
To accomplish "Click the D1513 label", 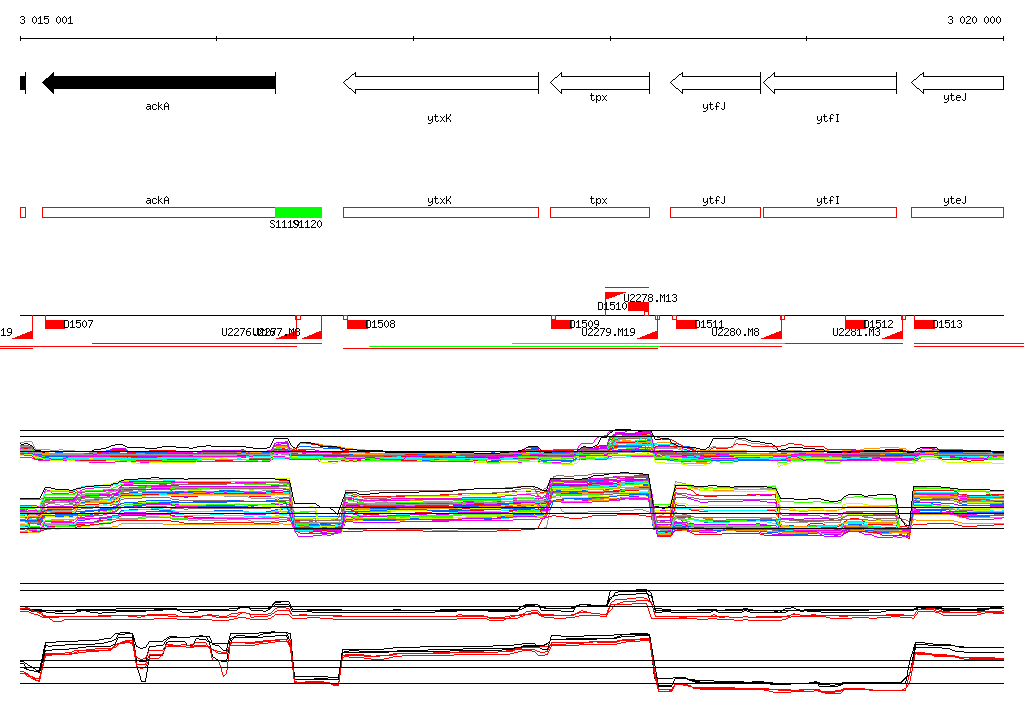I will pyautogui.click(x=948, y=324).
